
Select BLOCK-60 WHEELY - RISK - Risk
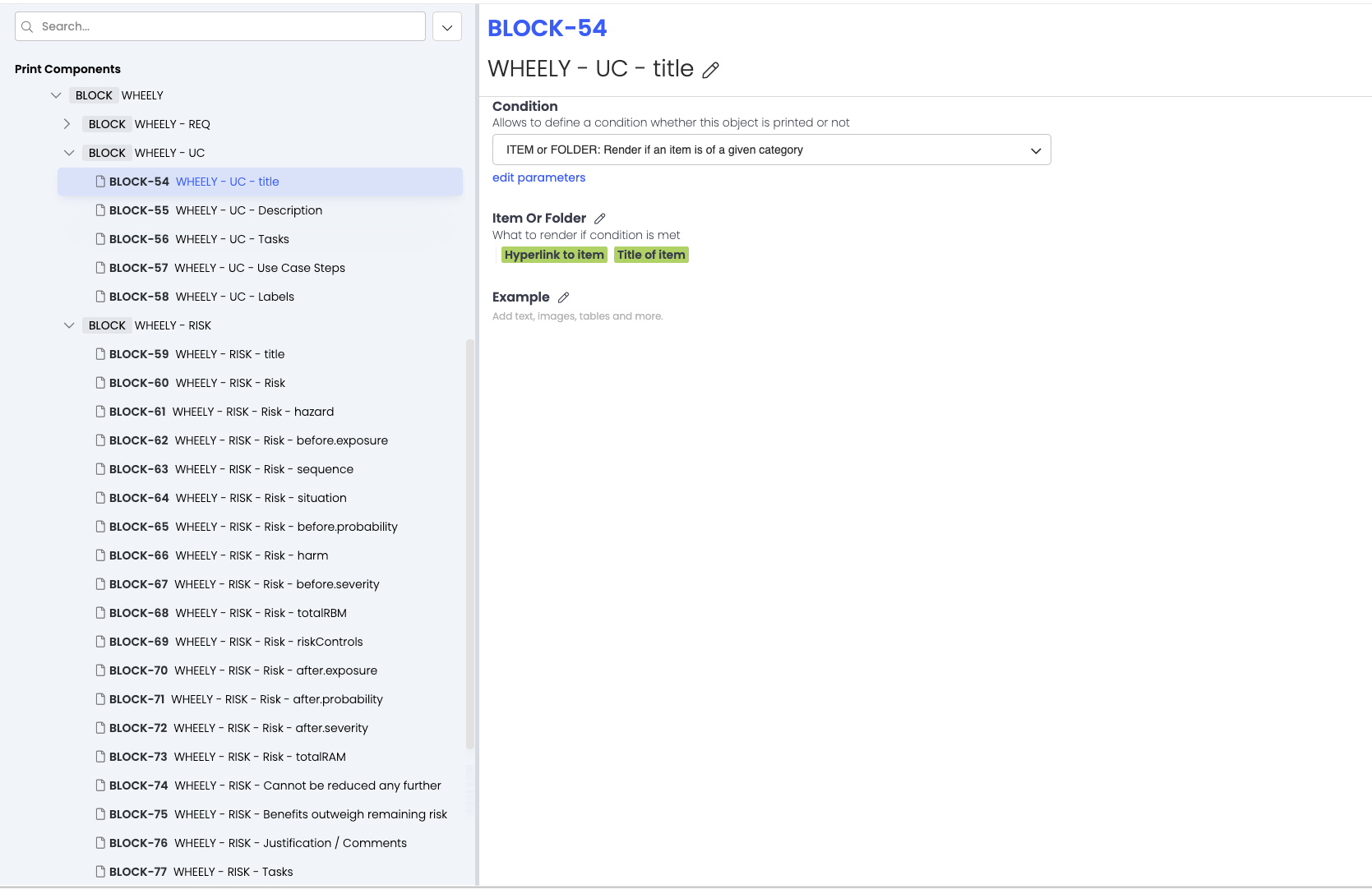pyautogui.click(x=261, y=383)
